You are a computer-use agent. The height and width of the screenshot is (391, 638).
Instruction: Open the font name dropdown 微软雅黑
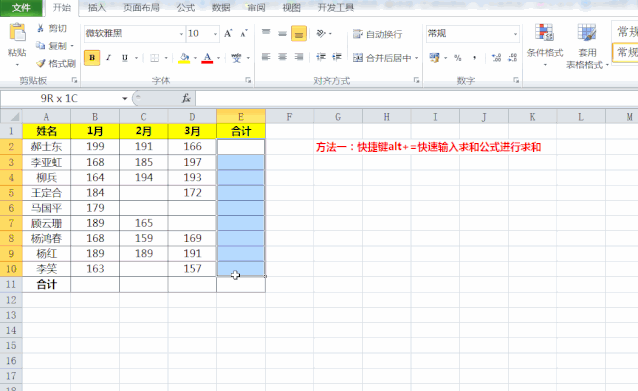coord(181,34)
